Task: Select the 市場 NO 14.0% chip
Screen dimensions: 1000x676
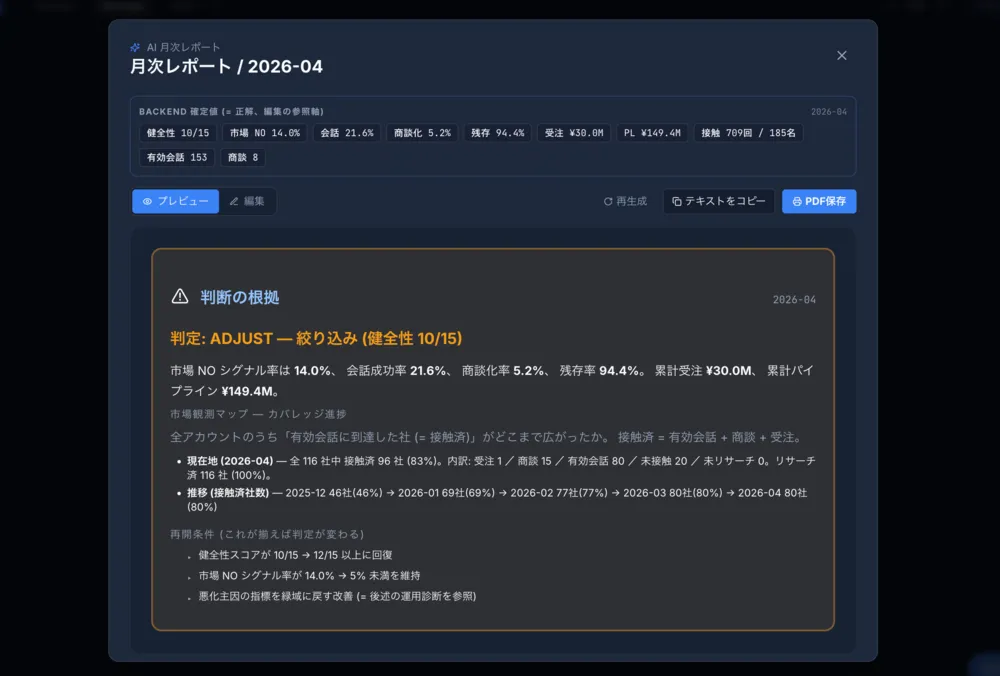Action: coord(265,133)
